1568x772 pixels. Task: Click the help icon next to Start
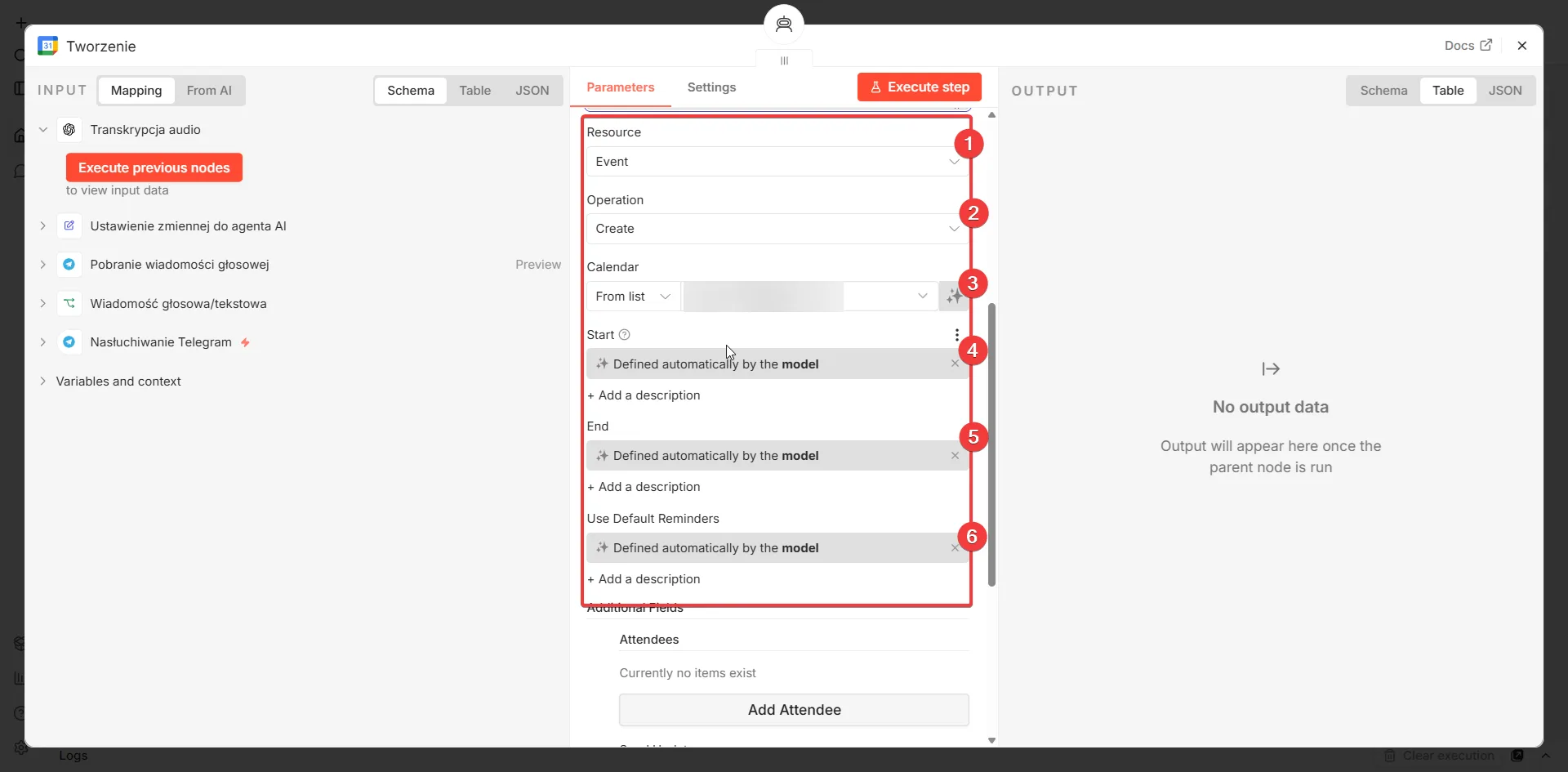pos(625,335)
